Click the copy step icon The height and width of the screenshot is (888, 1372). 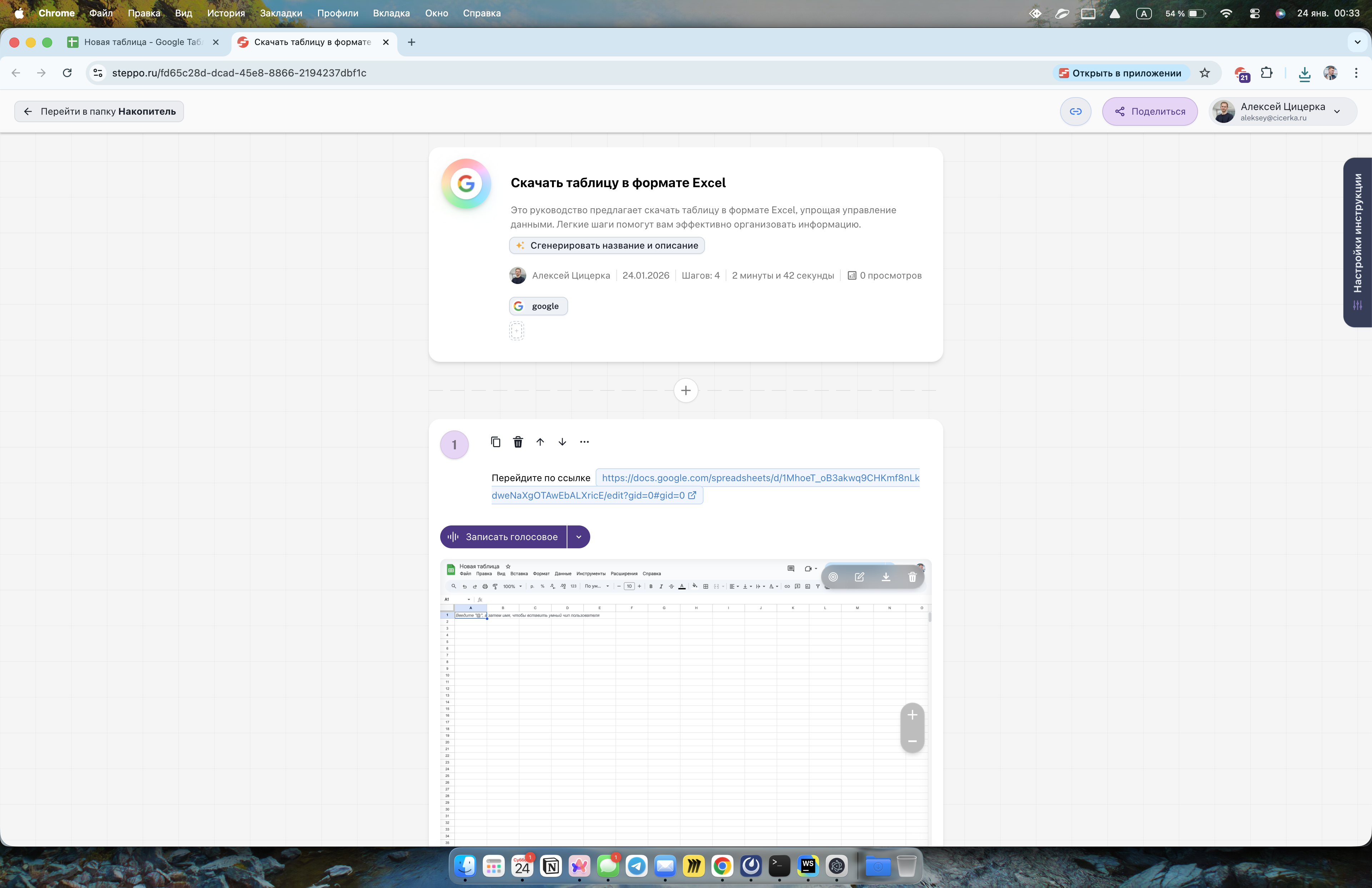coord(495,442)
